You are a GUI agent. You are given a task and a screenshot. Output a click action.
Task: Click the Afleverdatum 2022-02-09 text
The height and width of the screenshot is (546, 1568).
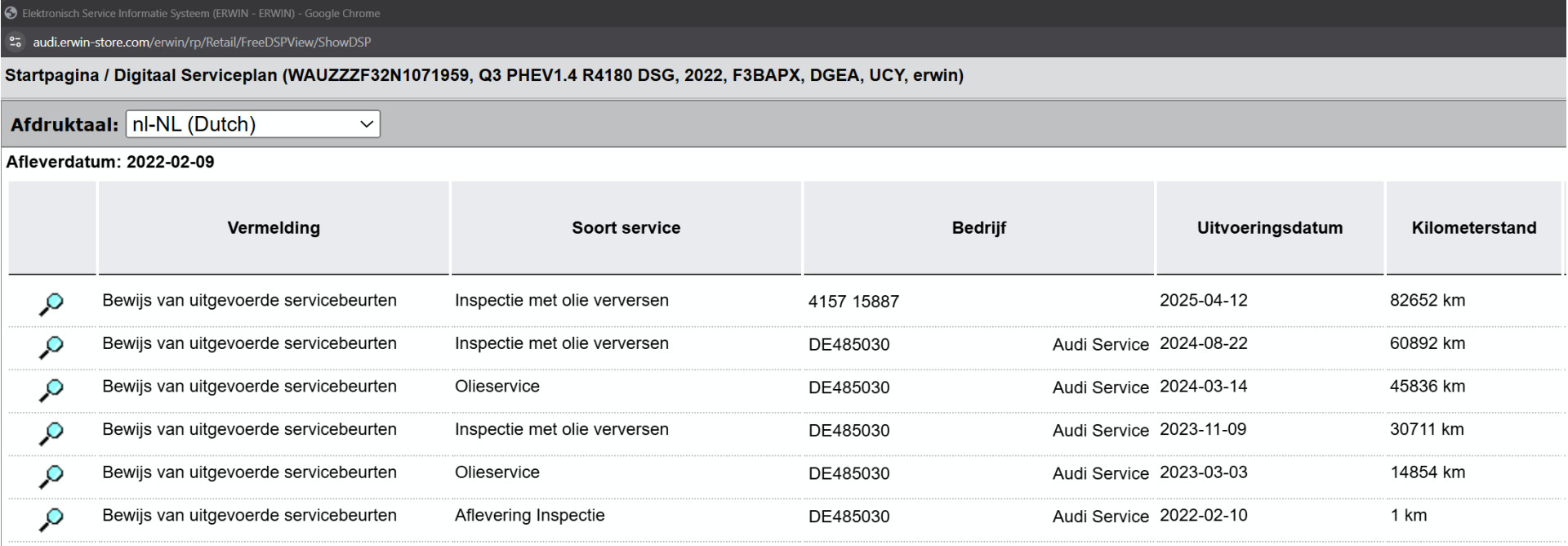(x=110, y=162)
